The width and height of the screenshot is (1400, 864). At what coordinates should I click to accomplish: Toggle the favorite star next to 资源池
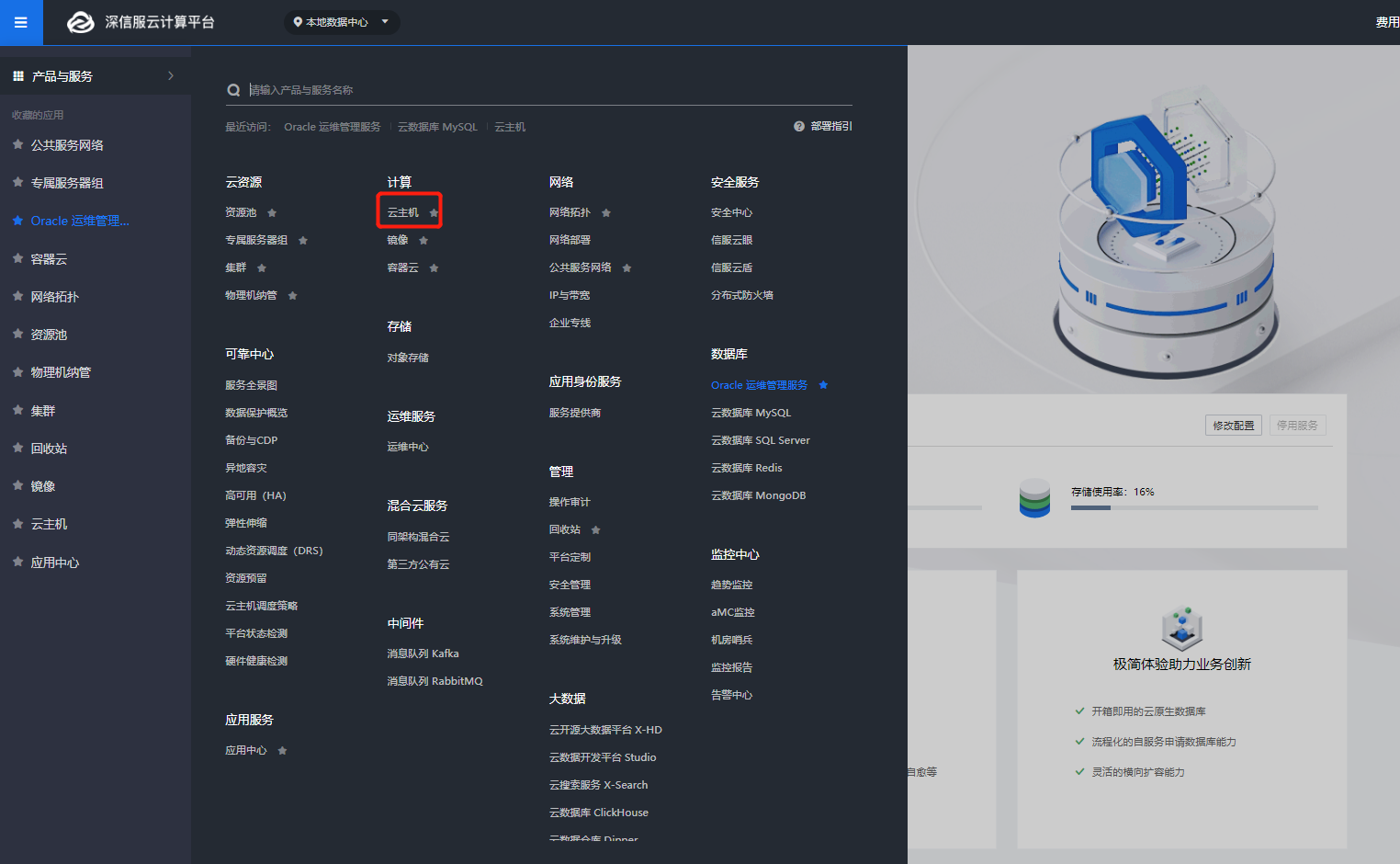(271, 211)
